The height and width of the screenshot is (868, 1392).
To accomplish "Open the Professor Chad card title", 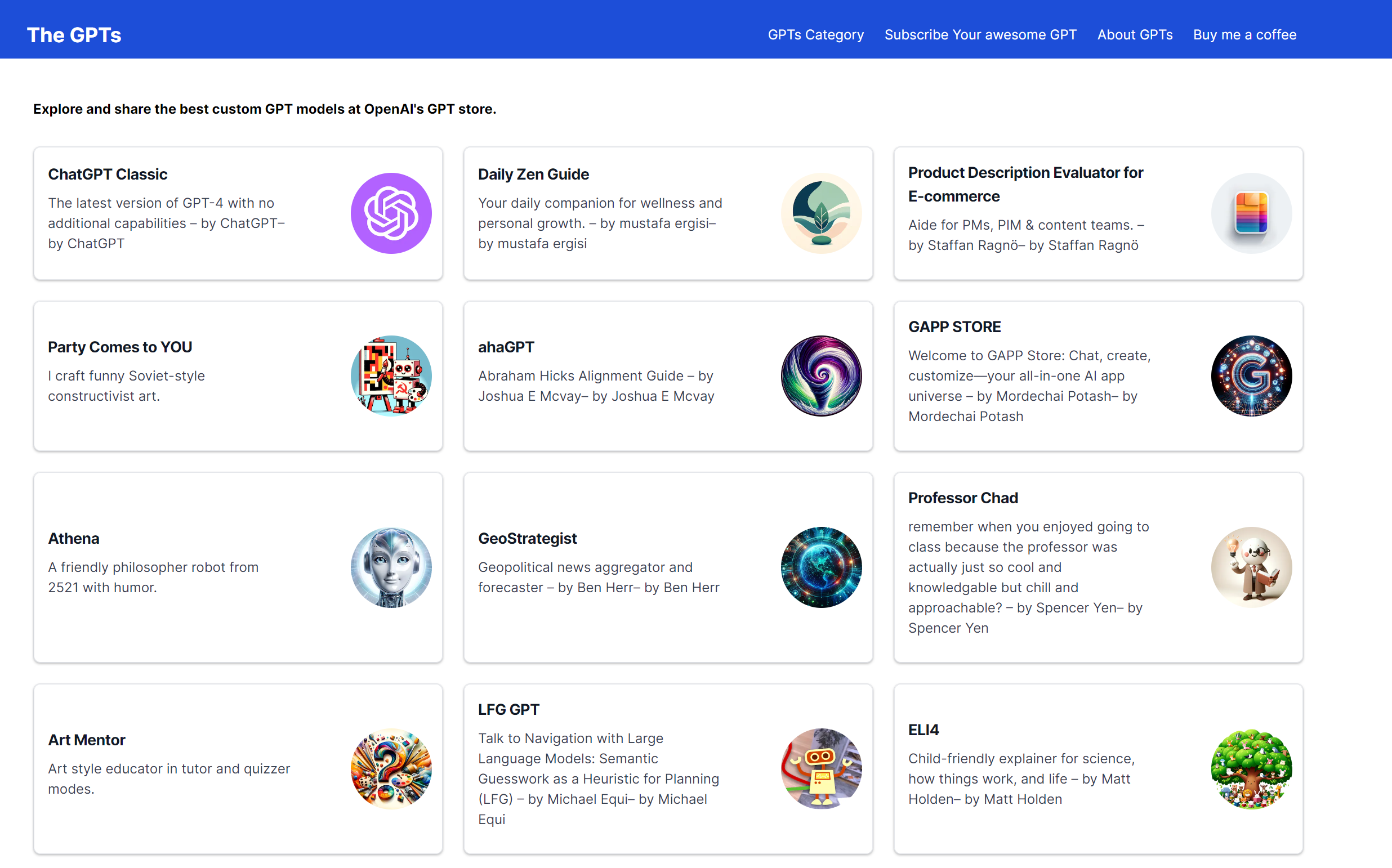I will pos(963,498).
